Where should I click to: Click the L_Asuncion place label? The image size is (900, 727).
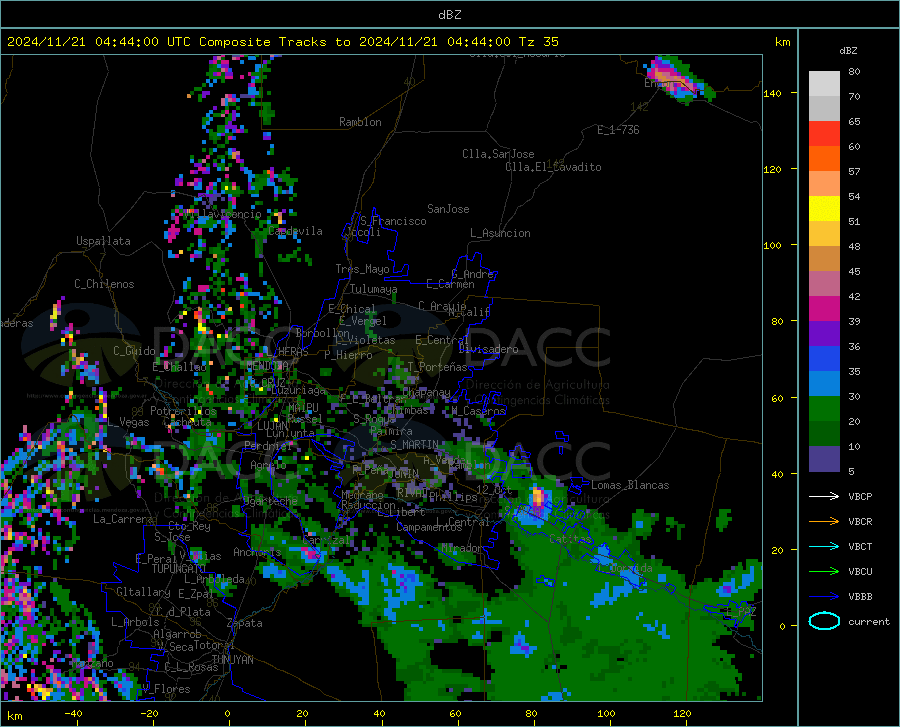pos(500,233)
